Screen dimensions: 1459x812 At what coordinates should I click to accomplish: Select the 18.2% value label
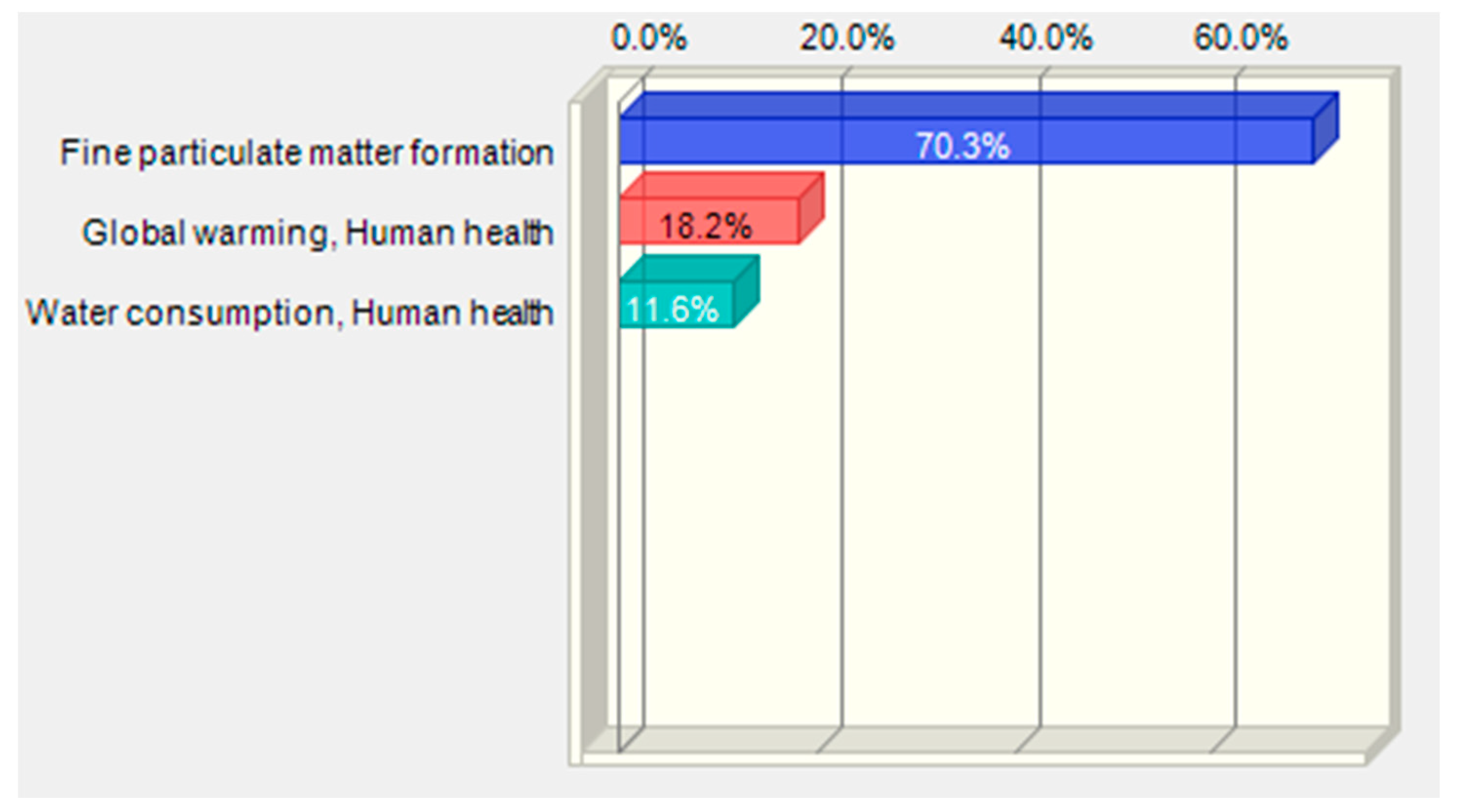705,226
